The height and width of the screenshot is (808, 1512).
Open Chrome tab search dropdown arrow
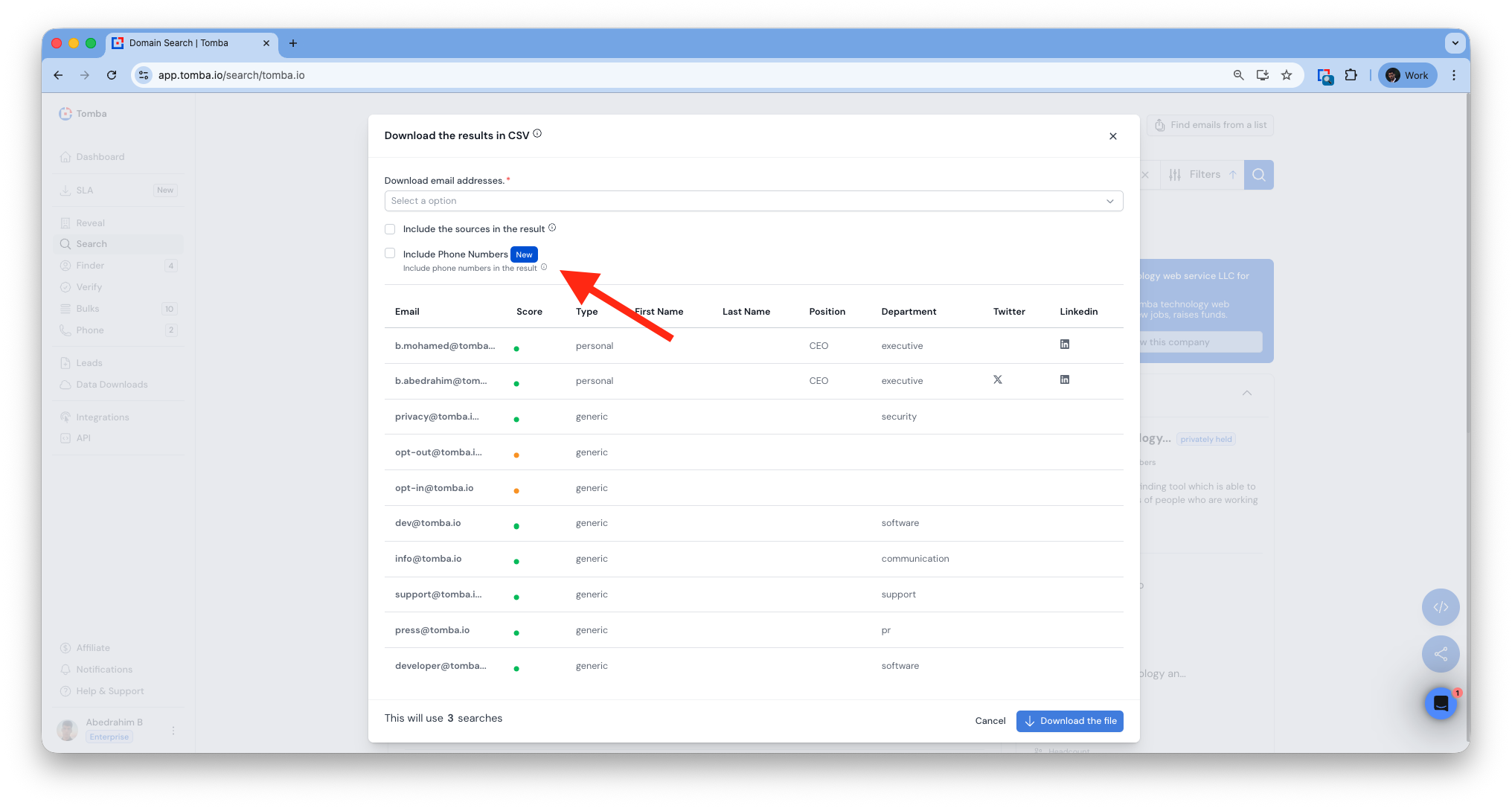point(1455,43)
